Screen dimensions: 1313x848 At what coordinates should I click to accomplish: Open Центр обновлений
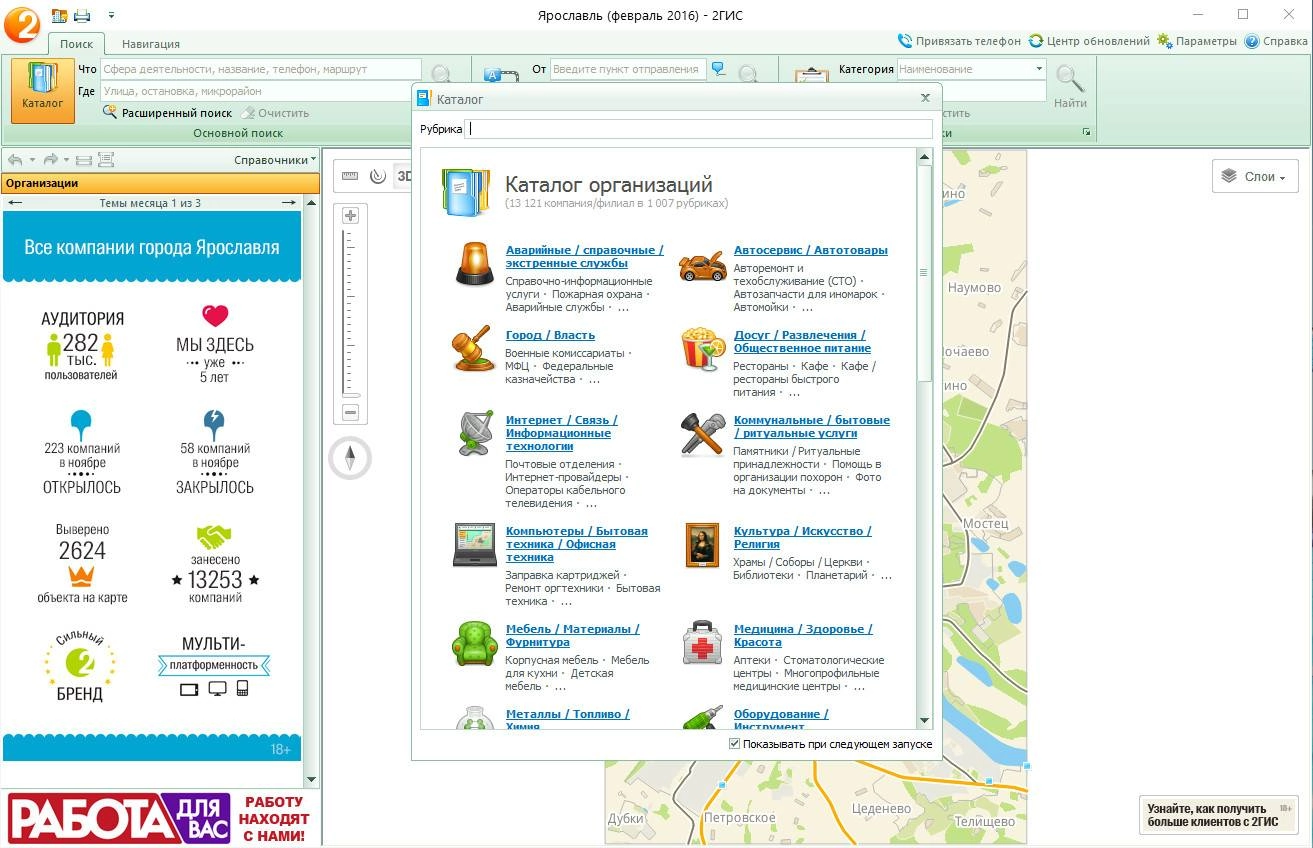pyautogui.click(x=1089, y=41)
